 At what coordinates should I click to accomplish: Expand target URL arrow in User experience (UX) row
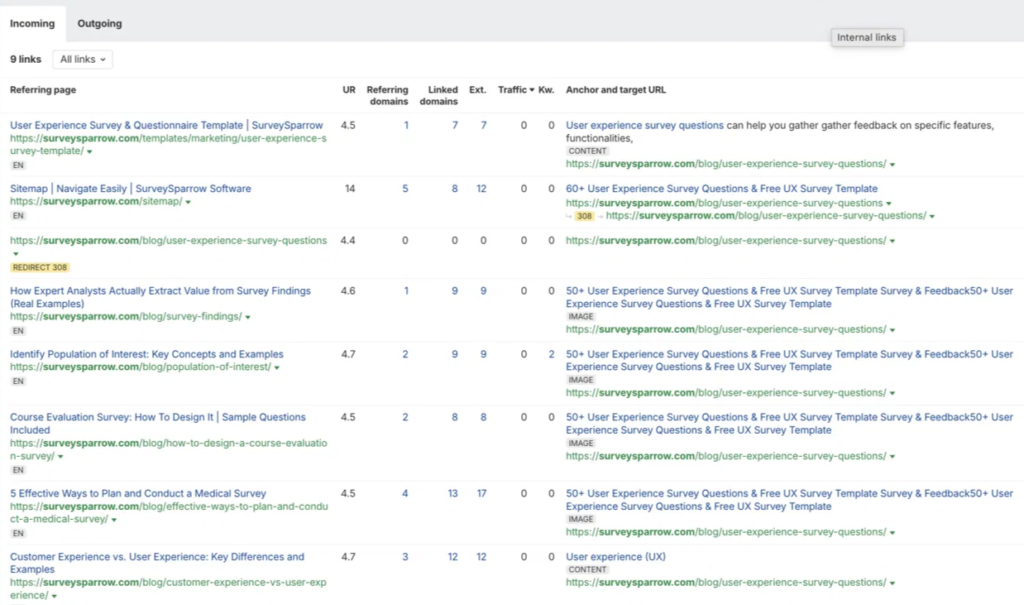click(x=892, y=583)
